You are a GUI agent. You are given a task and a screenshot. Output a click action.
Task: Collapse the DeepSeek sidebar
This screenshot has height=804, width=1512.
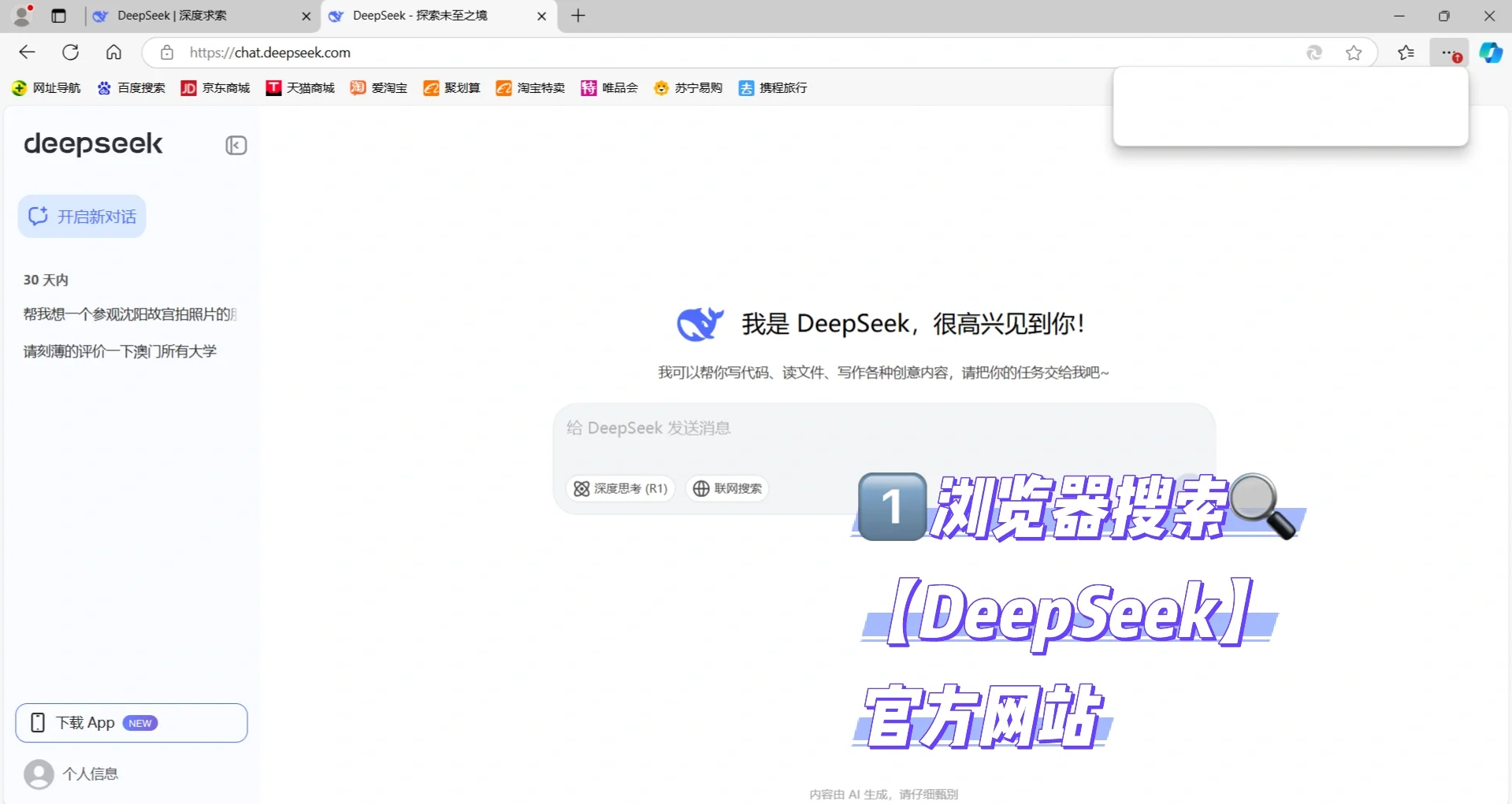tap(236, 145)
